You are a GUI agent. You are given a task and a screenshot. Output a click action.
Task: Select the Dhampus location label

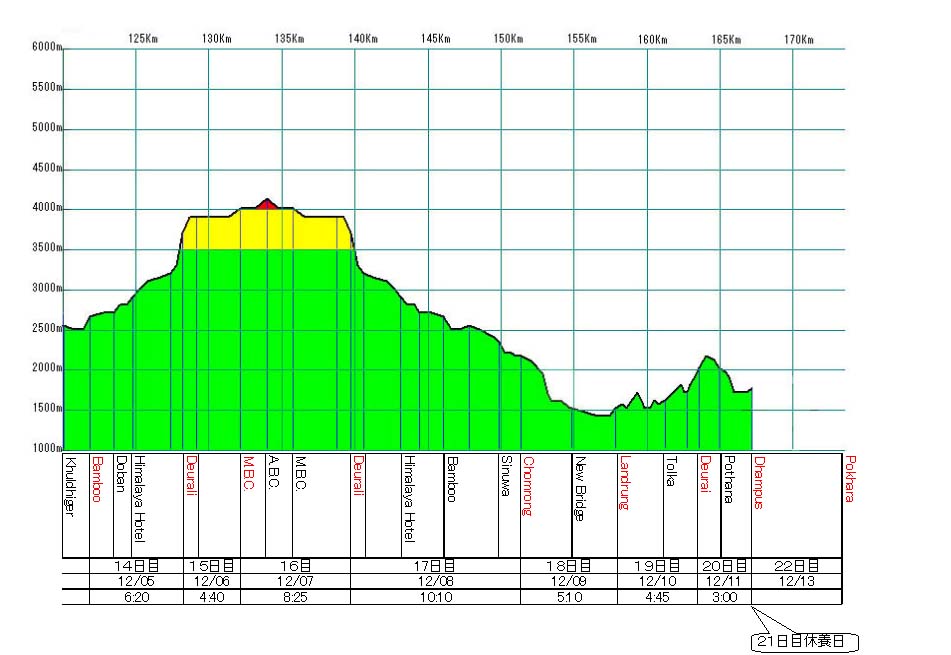tap(758, 483)
